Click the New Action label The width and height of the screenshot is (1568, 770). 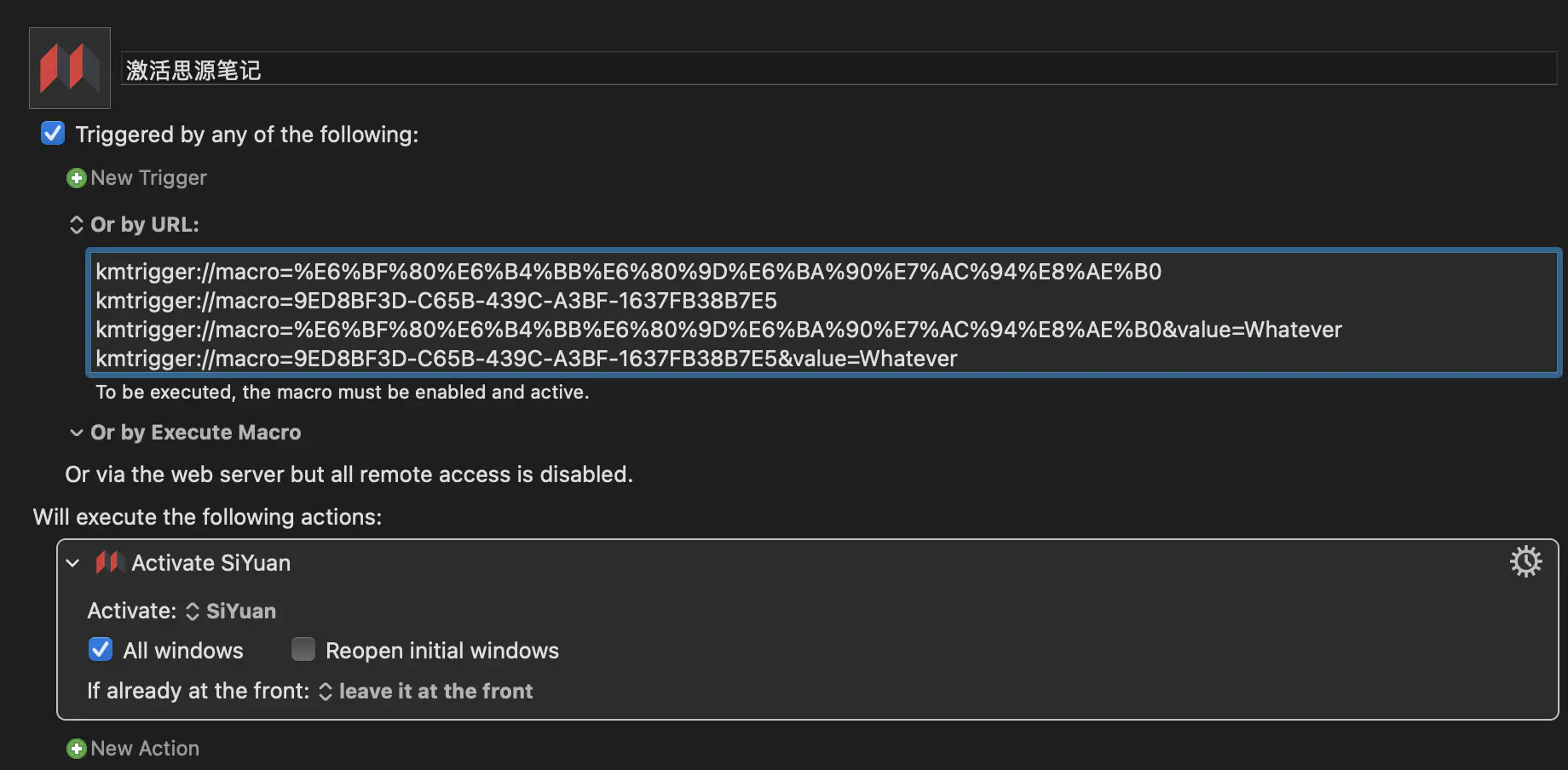[x=145, y=749]
